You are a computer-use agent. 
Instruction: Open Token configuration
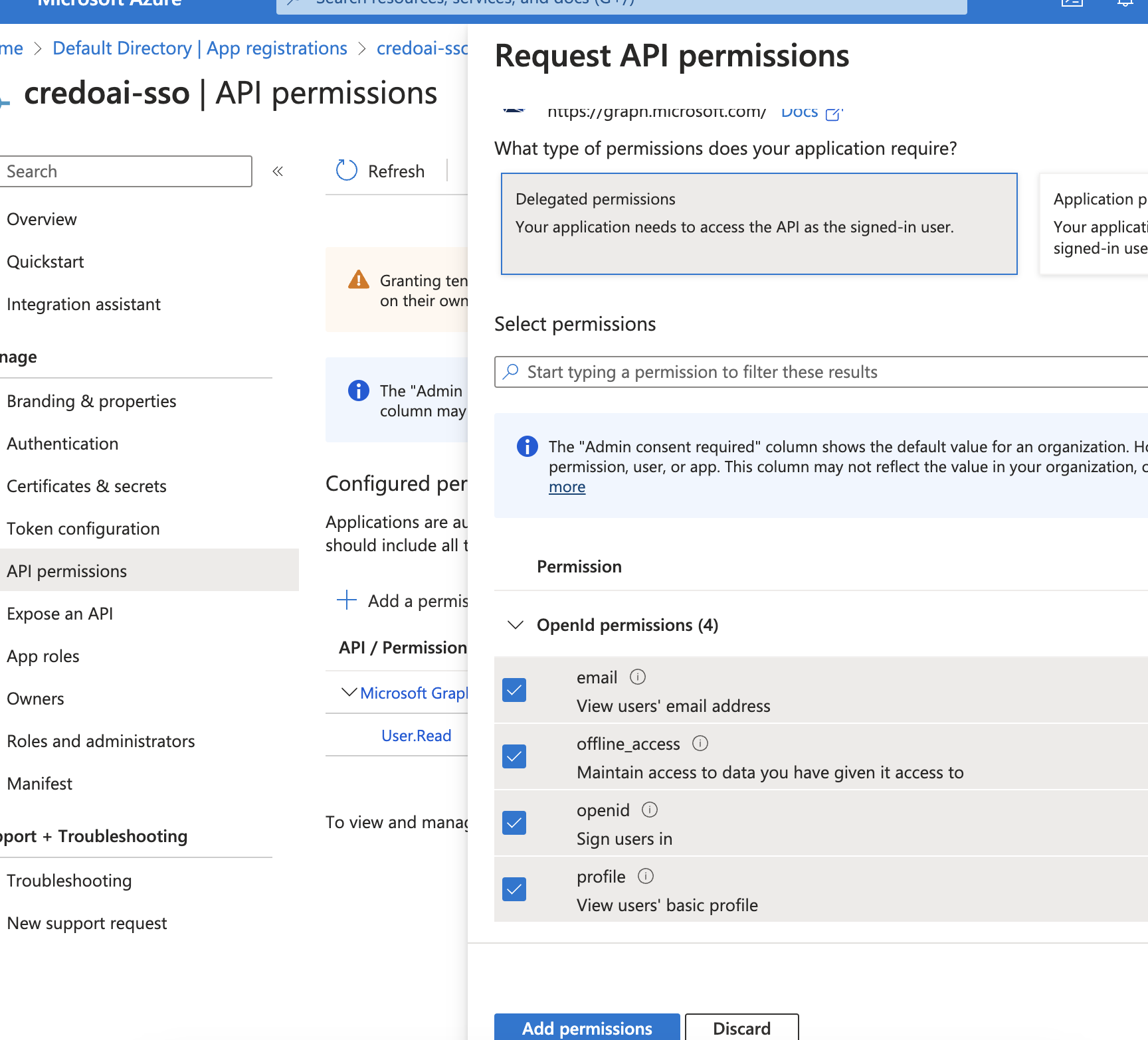(83, 529)
